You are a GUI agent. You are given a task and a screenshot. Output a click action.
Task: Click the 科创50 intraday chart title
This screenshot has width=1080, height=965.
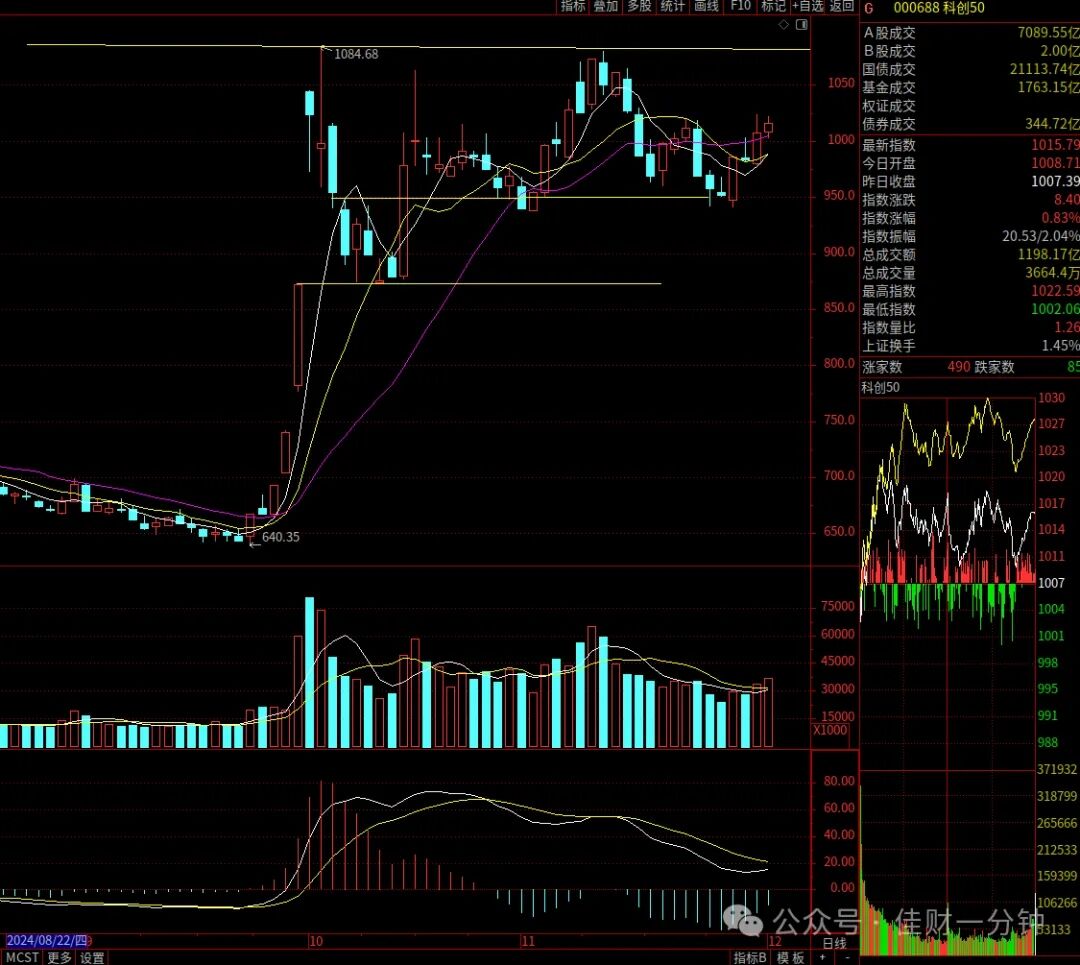tap(880, 388)
